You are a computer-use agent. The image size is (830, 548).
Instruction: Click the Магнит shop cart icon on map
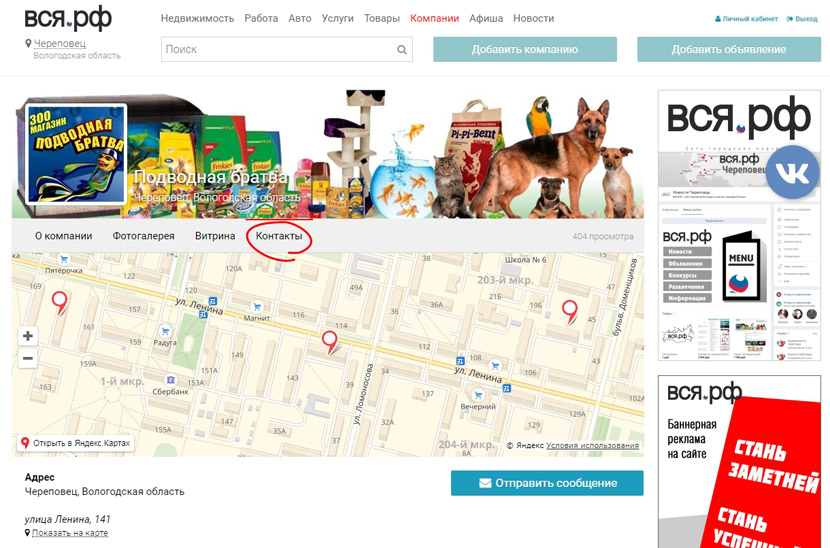pyautogui.click(x=257, y=307)
